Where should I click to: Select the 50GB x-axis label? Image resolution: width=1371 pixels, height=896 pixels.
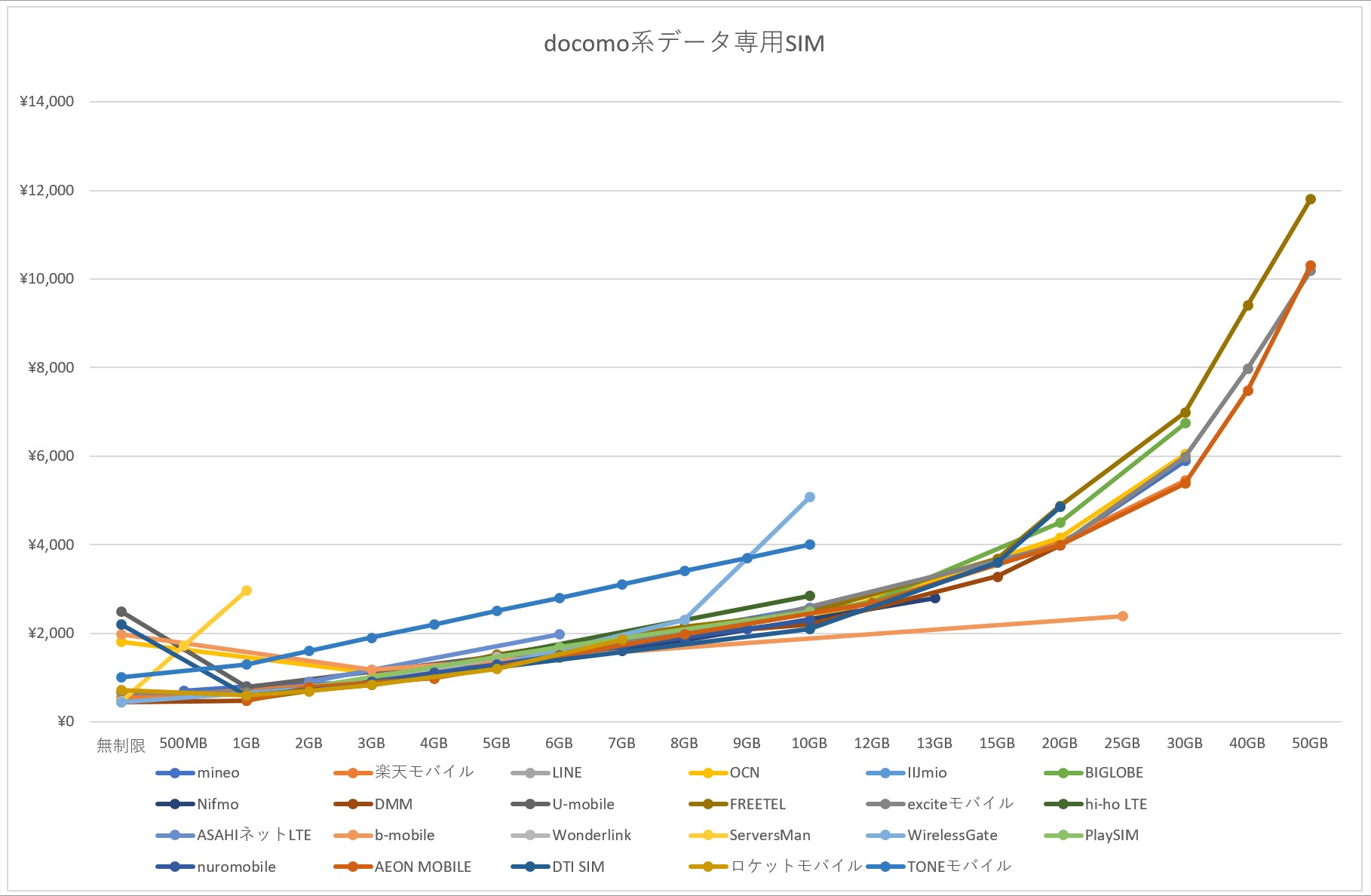coord(1310,744)
